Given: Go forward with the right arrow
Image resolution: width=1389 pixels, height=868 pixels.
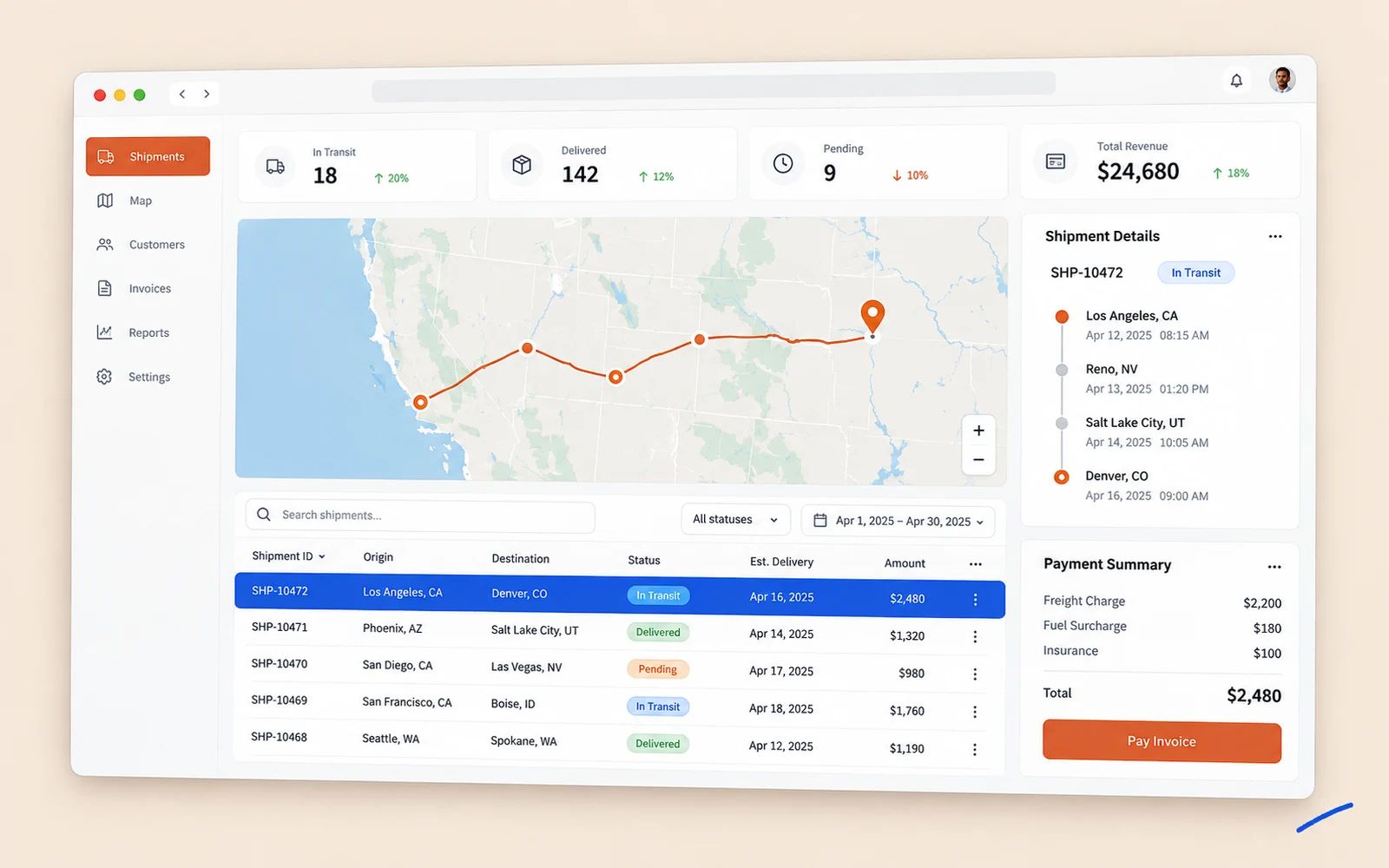Looking at the screenshot, I should point(207,94).
